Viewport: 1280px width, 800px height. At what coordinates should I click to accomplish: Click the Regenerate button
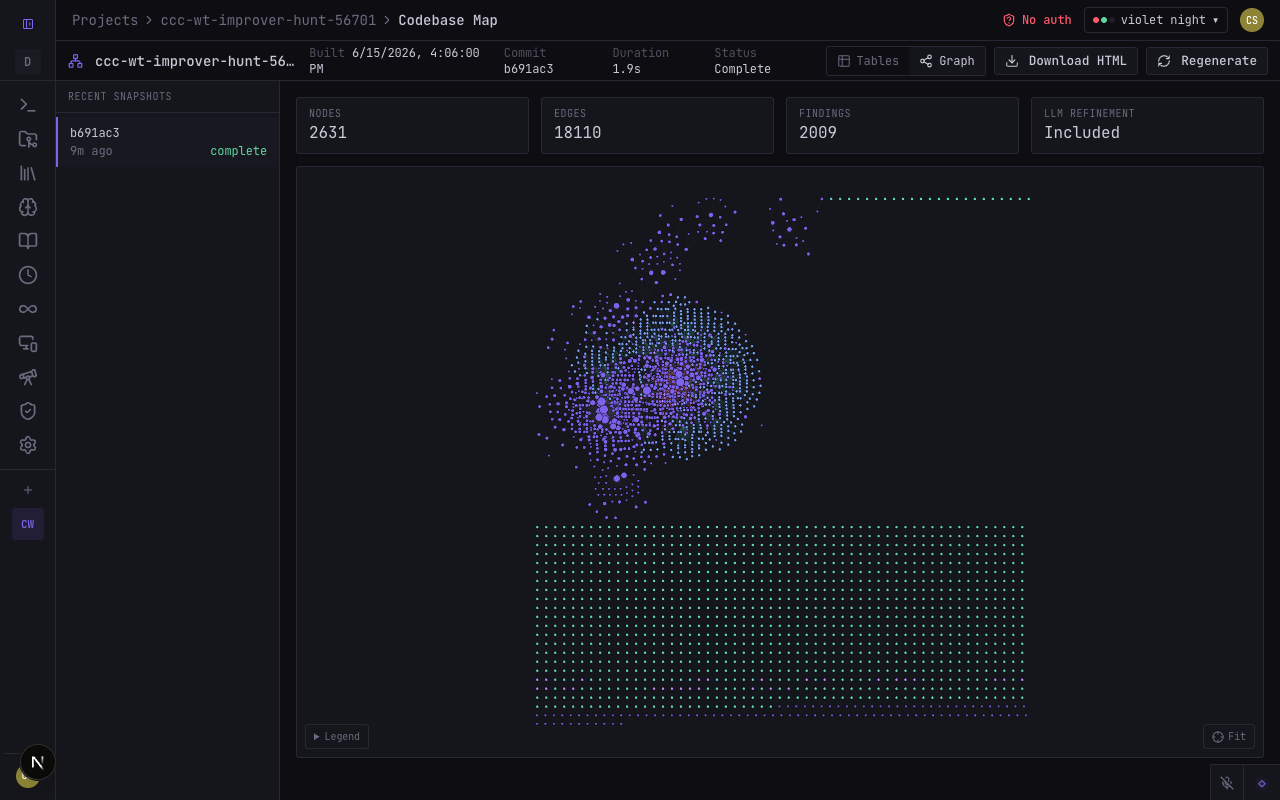(x=1207, y=61)
